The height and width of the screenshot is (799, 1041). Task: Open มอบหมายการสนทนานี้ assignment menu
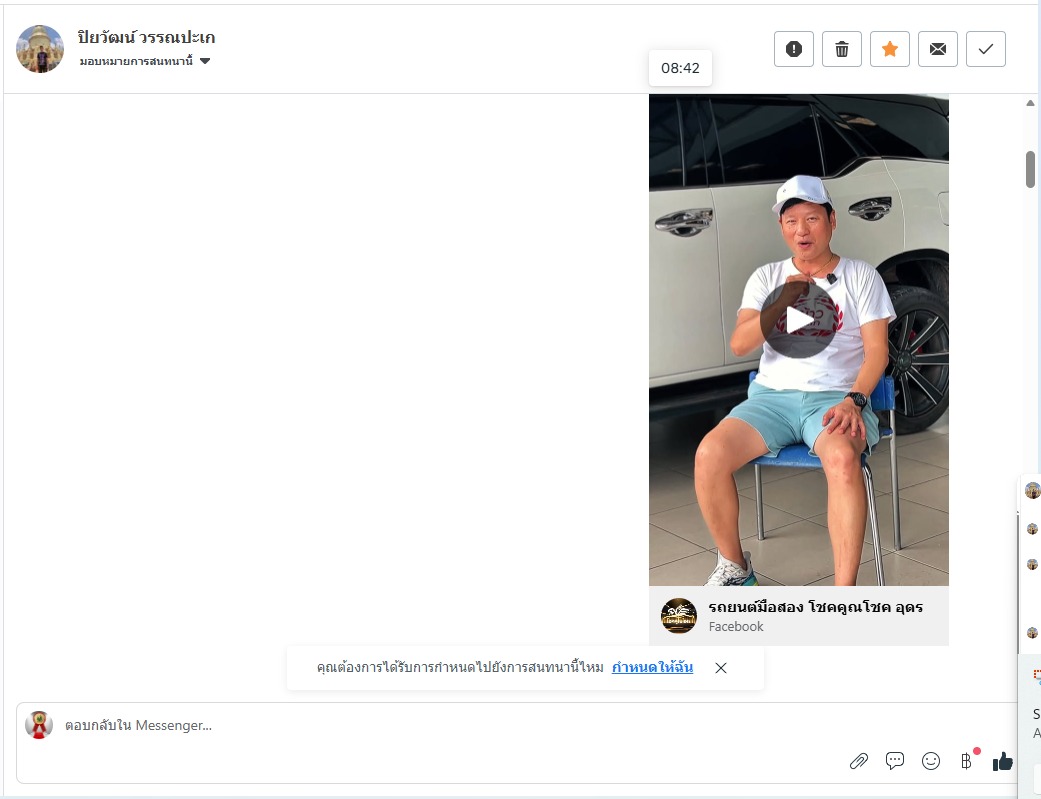pos(136,61)
